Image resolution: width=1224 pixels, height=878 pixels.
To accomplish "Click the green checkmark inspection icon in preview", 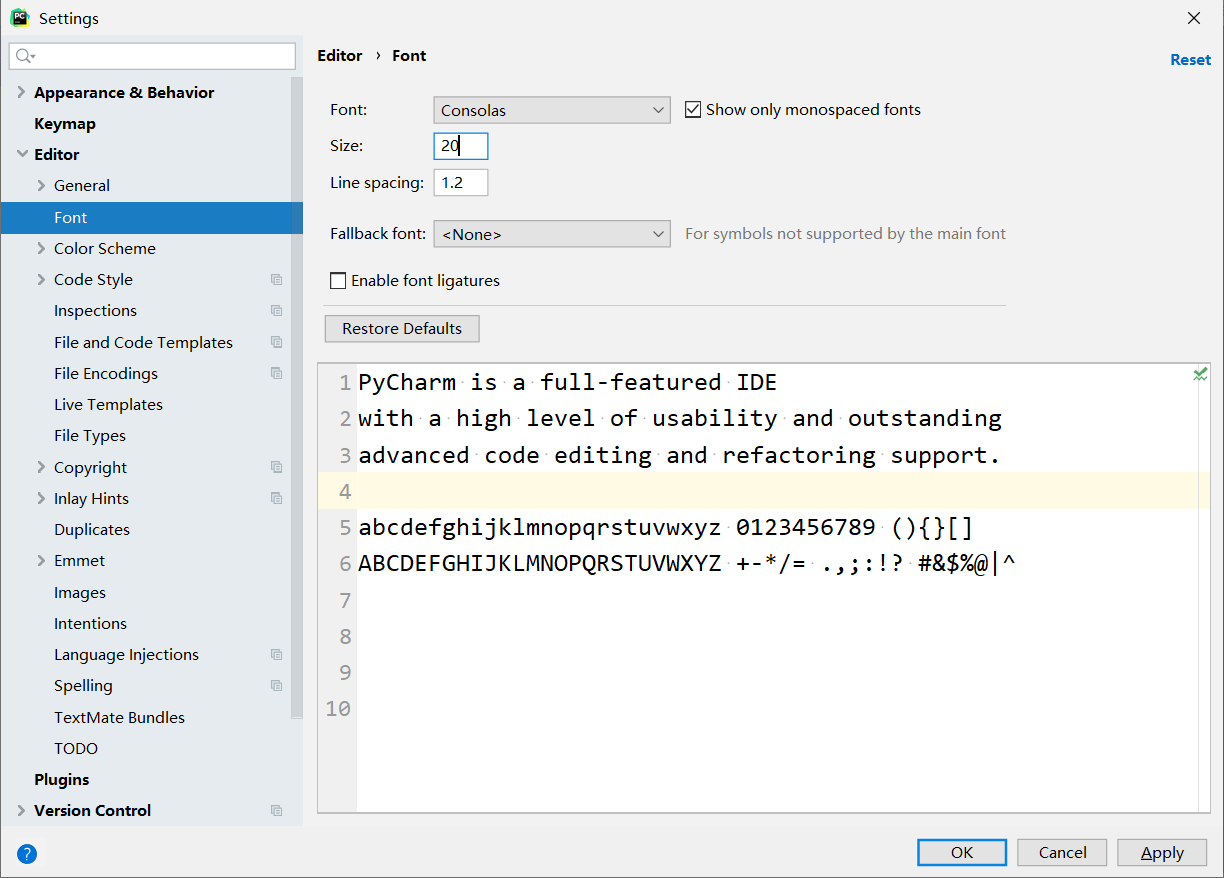I will (x=1200, y=374).
